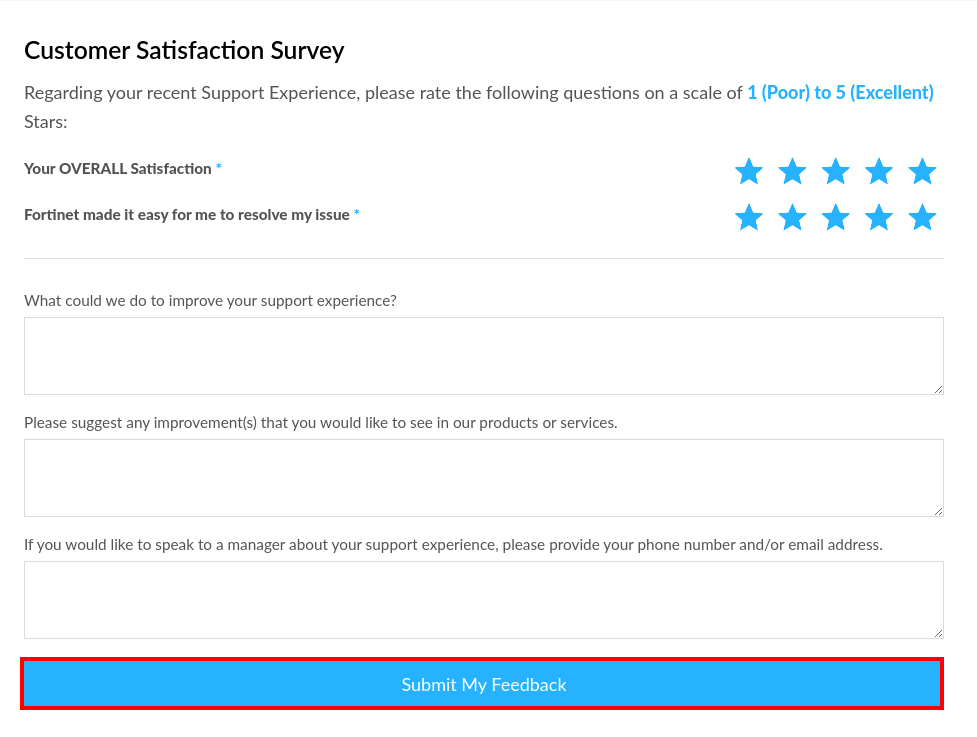This screenshot has height=737, width=977.
Task: Click the Customer Satisfaction Survey heading
Action: point(184,50)
